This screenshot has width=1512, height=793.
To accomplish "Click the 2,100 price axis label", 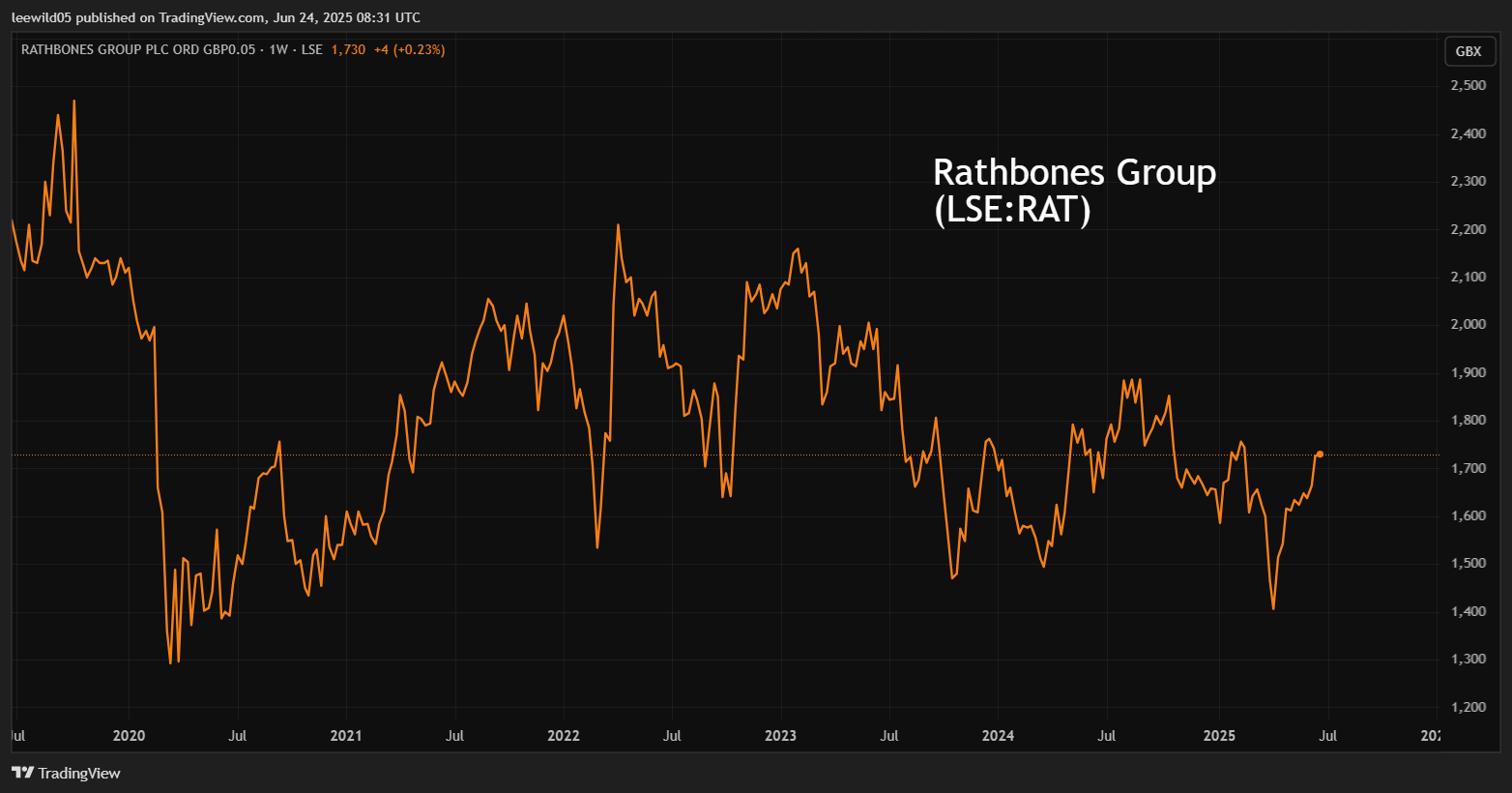I will point(1468,277).
